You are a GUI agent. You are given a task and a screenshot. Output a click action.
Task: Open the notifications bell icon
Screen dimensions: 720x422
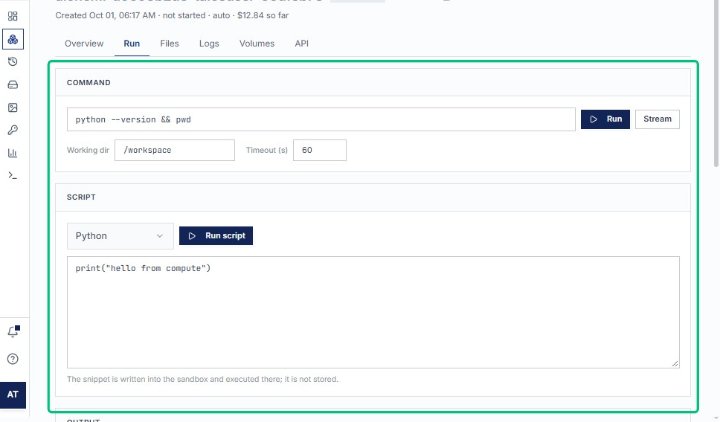[13, 331]
